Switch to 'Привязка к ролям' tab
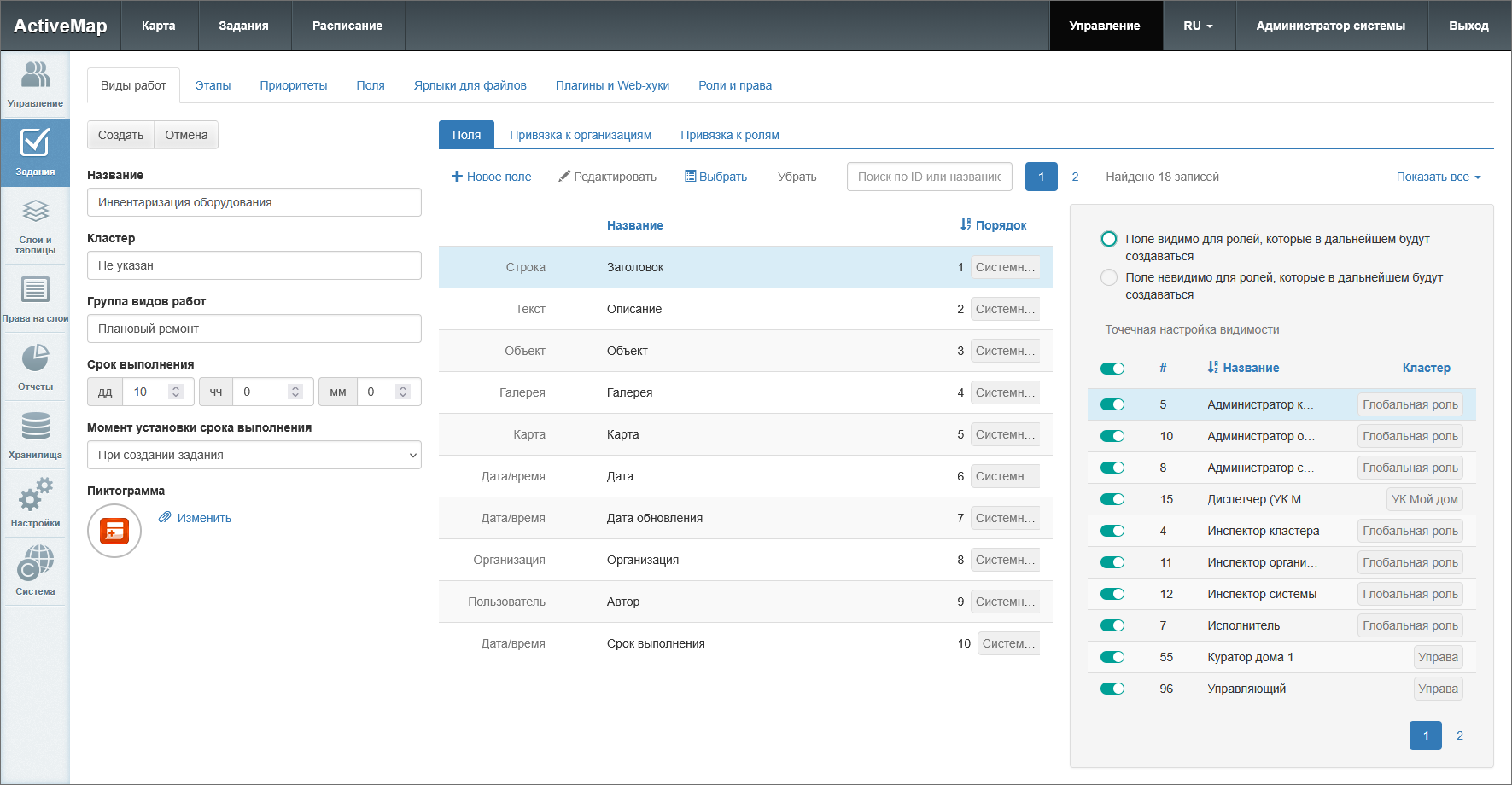Screen dimensions: 1512x785 pyautogui.click(x=729, y=135)
